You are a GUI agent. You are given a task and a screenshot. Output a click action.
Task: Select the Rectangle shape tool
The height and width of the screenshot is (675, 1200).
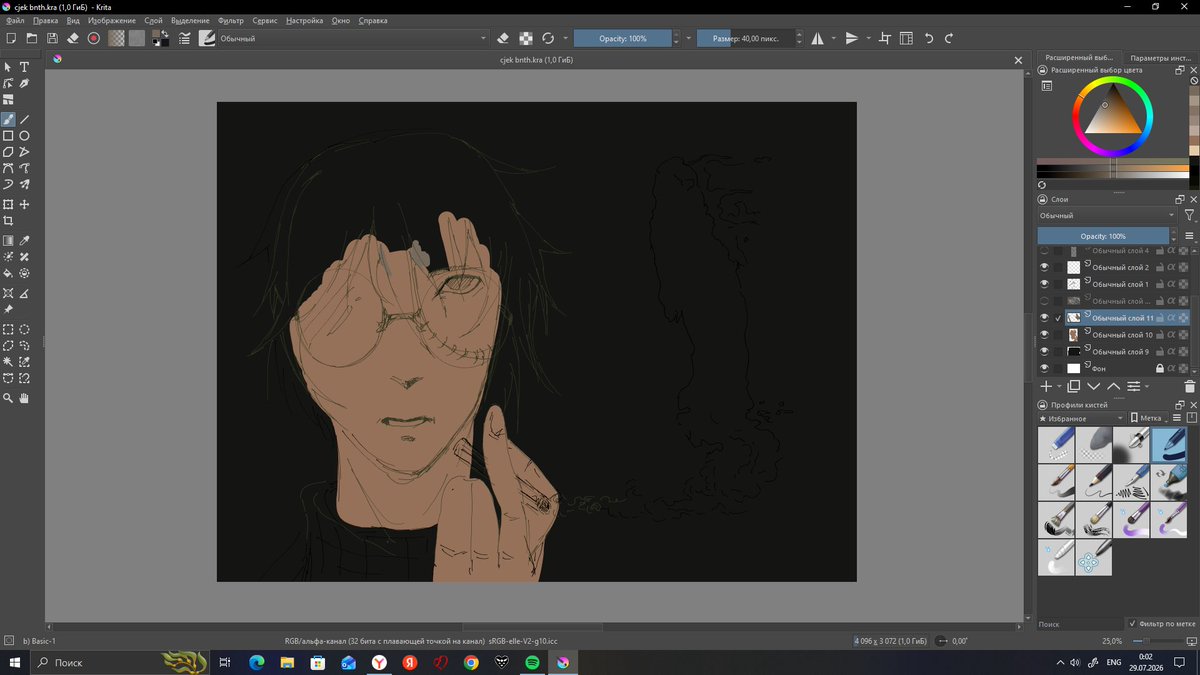(8, 136)
